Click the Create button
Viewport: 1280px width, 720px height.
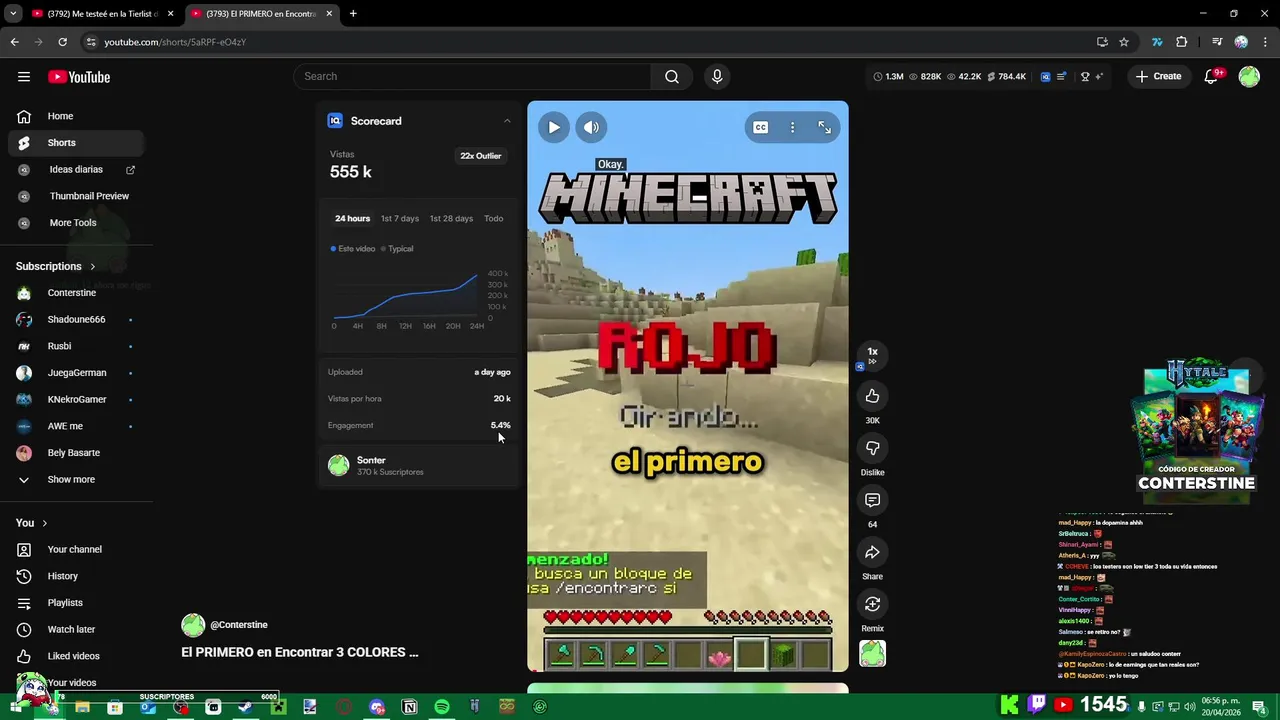(1158, 76)
